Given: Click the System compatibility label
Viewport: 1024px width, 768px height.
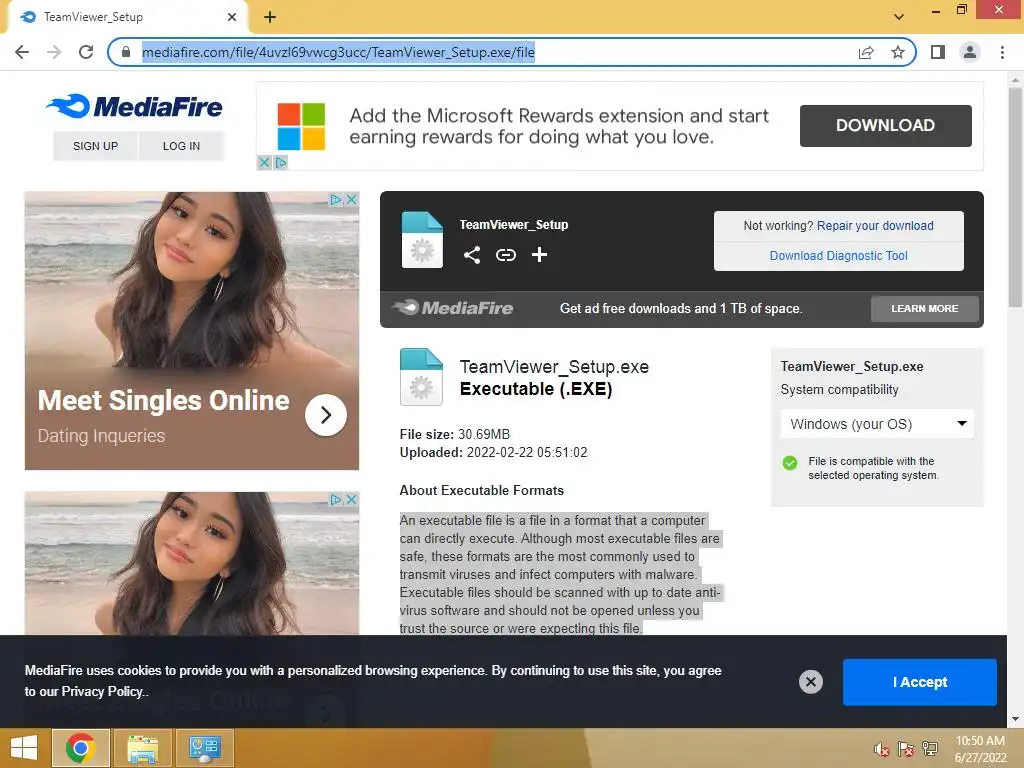Looking at the screenshot, I should [840, 390].
